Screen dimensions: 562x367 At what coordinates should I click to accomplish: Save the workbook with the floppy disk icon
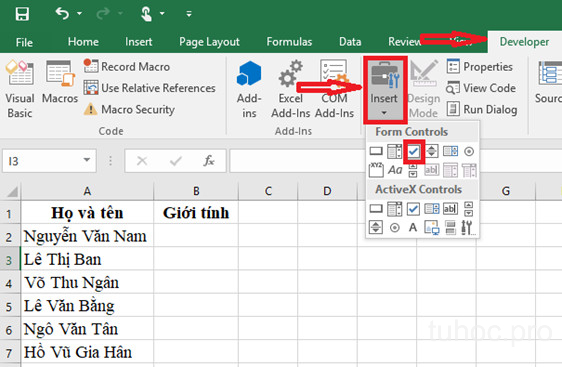(22, 14)
